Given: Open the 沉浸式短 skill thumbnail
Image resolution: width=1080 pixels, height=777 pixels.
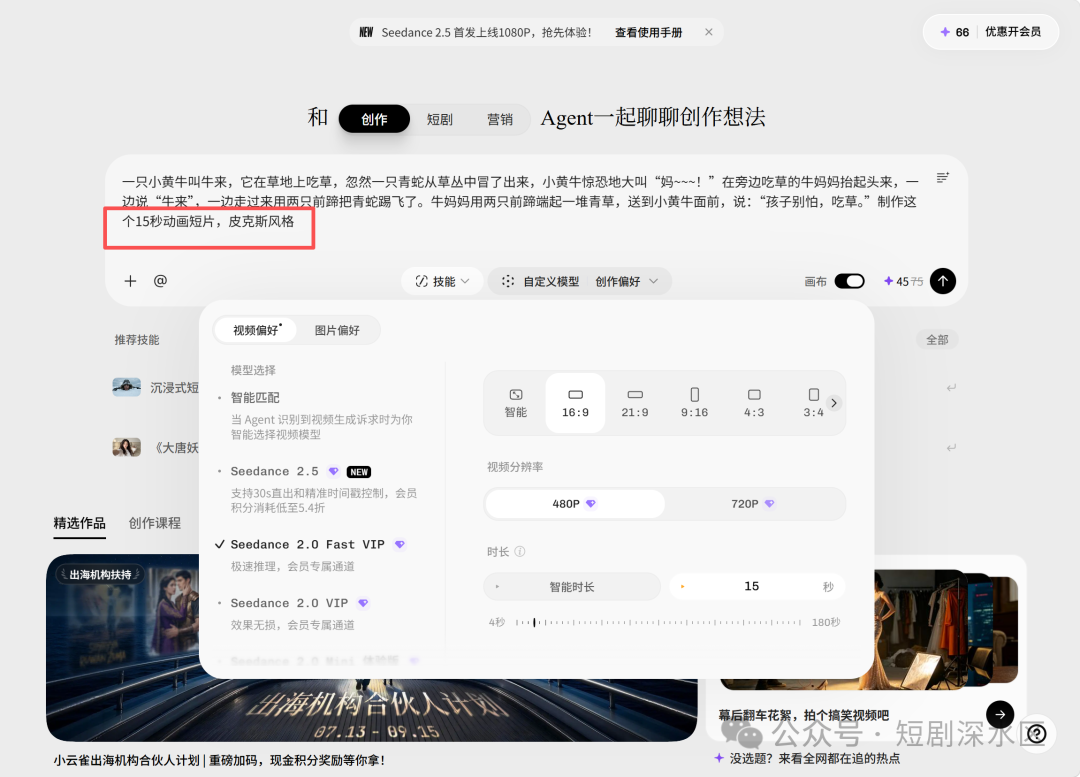Looking at the screenshot, I should [127, 387].
